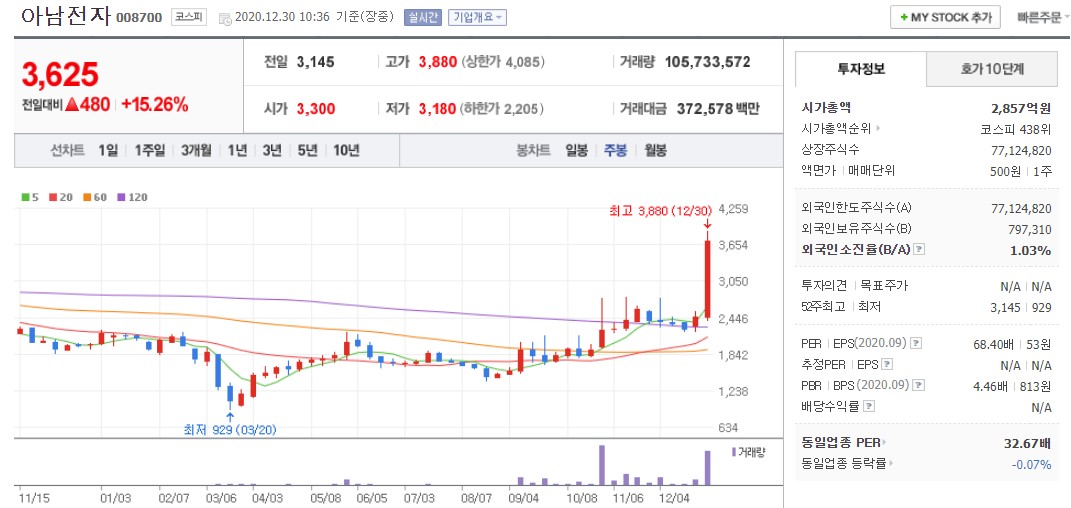This screenshot has width=1071, height=508.
Task: Select the 3년 line chart period
Action: point(272,150)
